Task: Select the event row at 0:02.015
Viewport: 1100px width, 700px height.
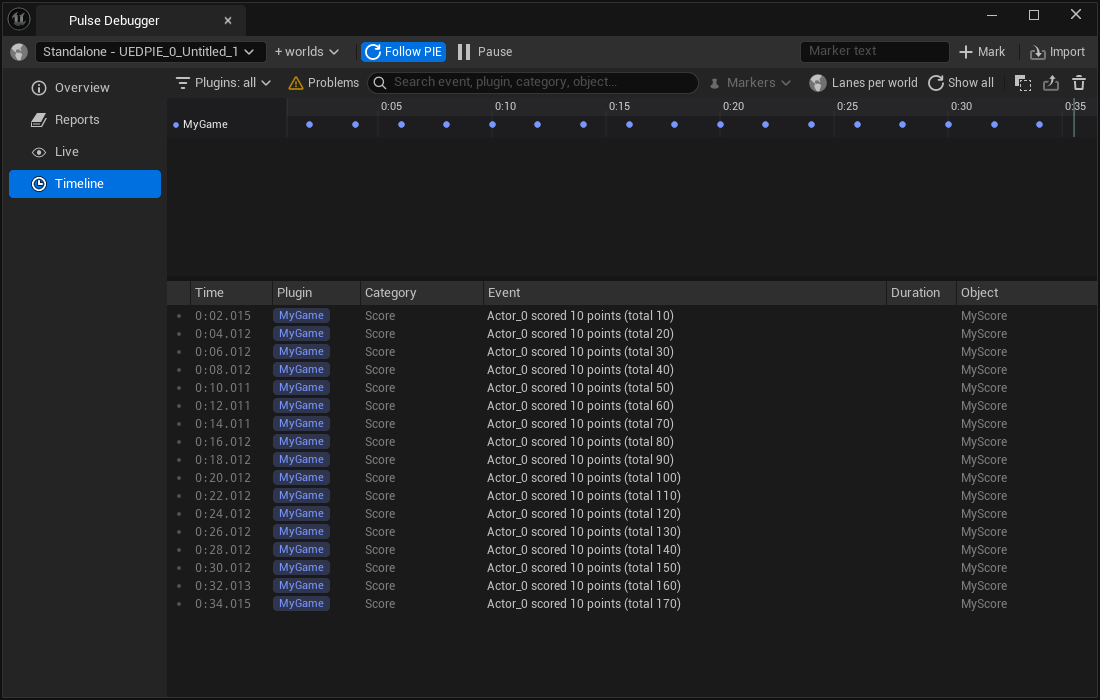Action: (632, 316)
